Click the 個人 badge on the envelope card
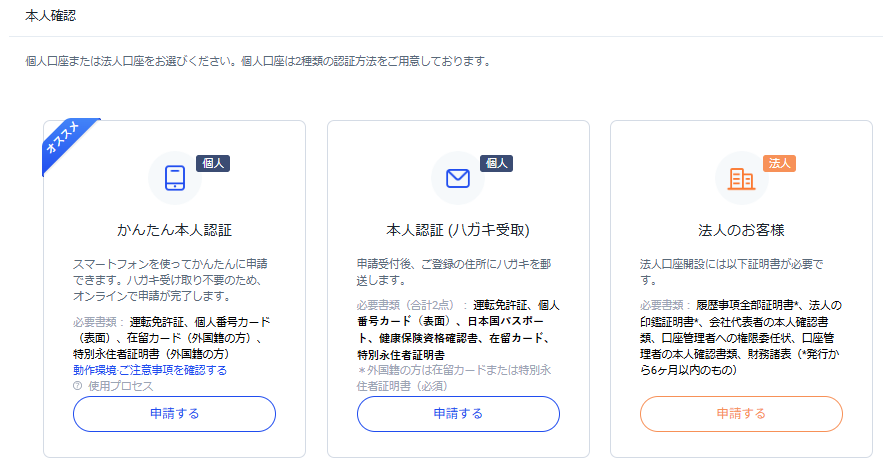883x466 pixels. pyautogui.click(x=496, y=163)
